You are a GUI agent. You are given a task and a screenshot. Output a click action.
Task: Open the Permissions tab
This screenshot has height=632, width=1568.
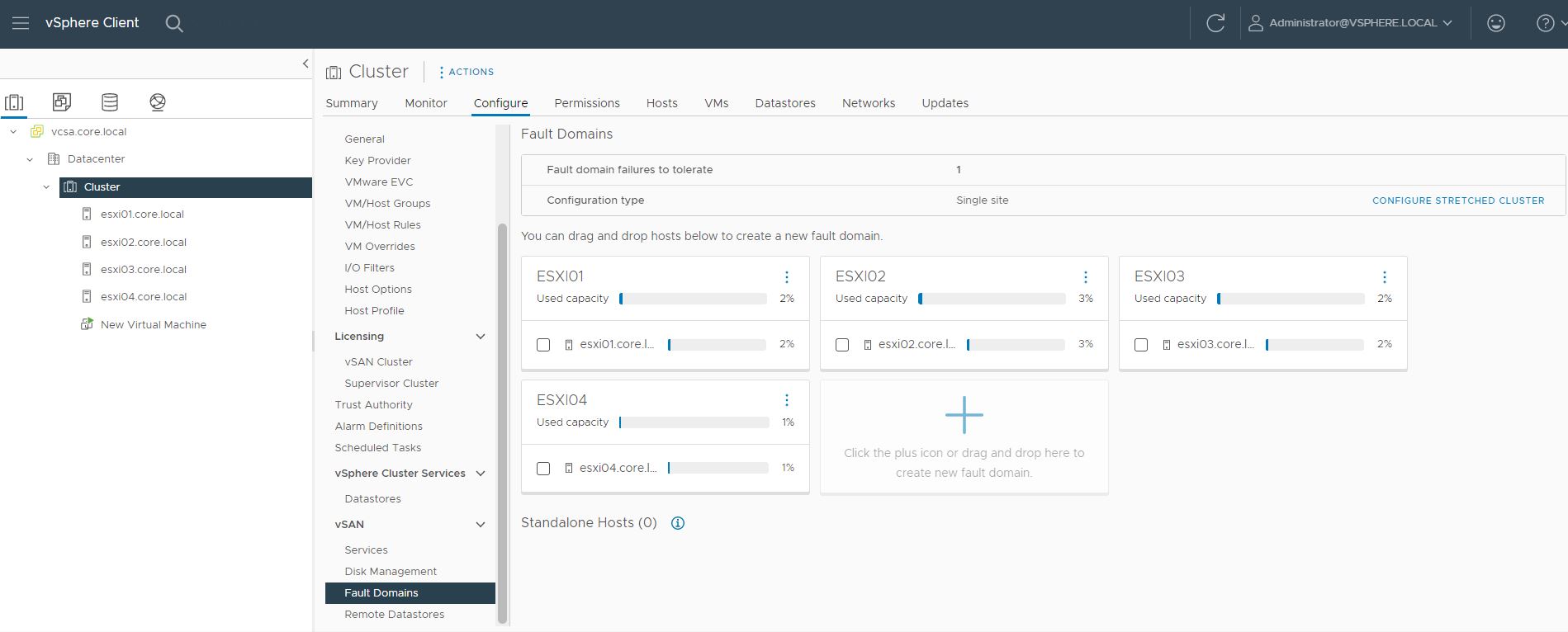pos(587,103)
